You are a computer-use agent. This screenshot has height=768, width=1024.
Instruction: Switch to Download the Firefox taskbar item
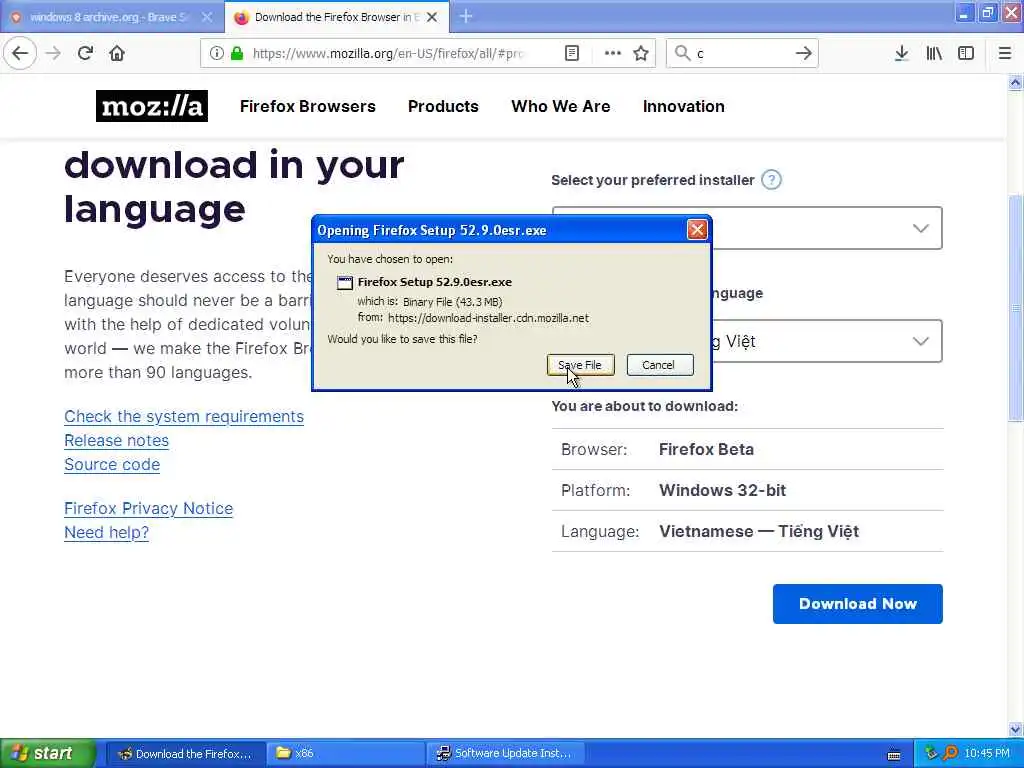click(x=185, y=754)
